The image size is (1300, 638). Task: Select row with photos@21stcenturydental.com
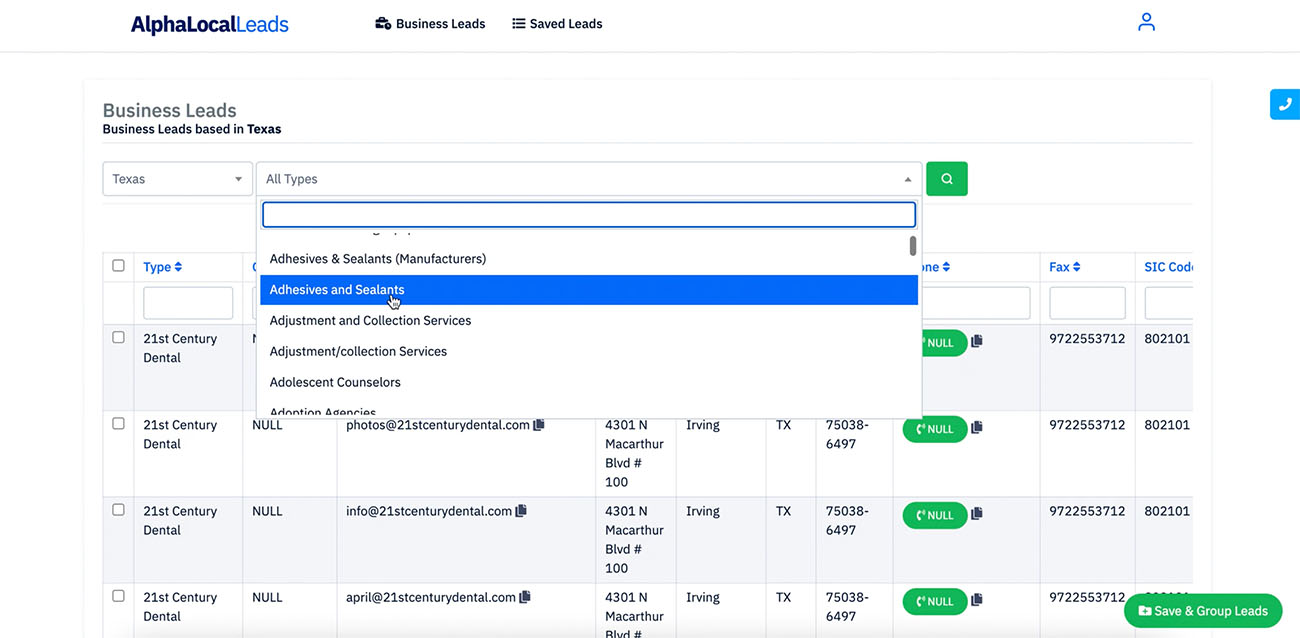118,424
